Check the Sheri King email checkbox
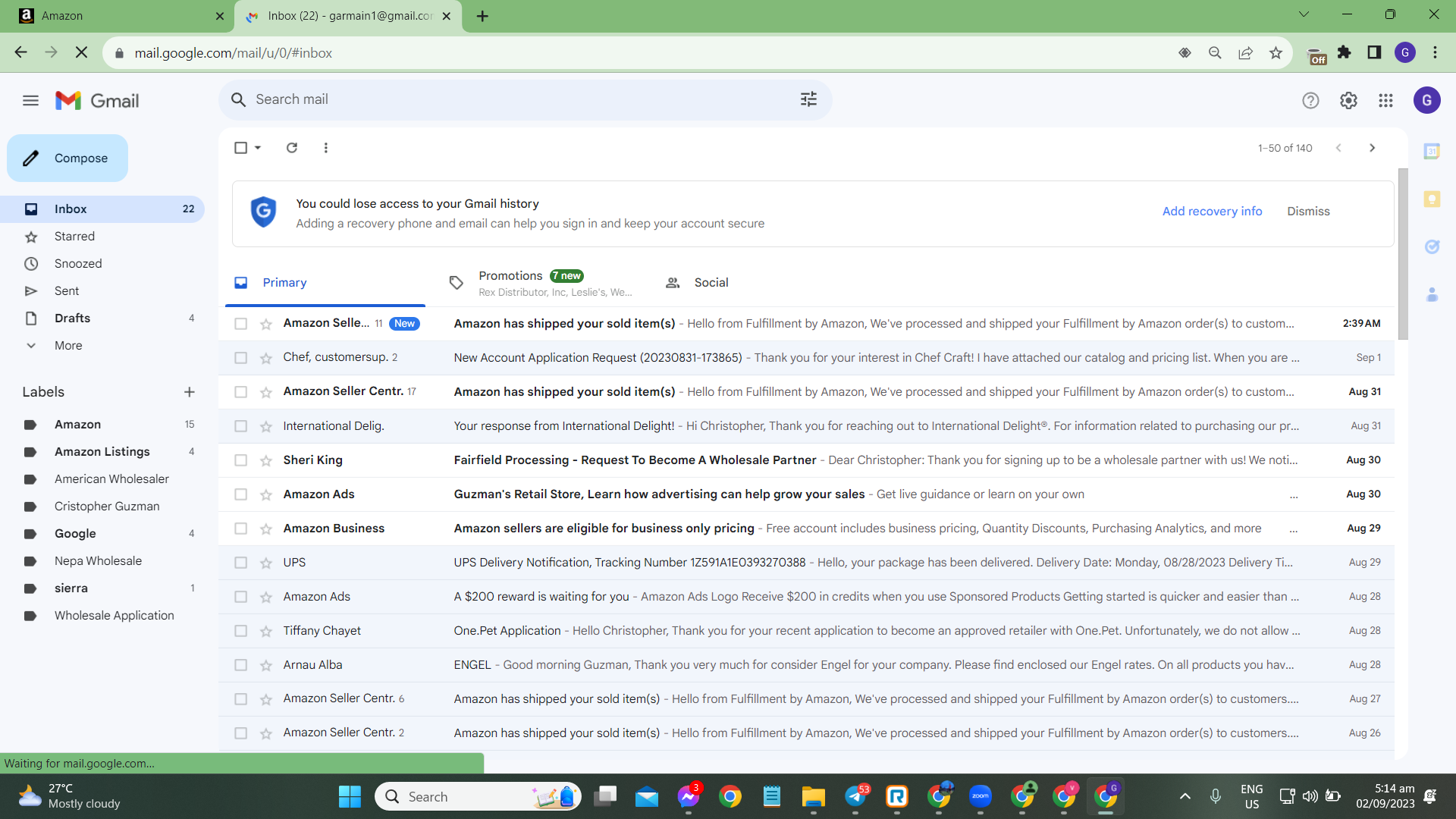This screenshot has width=1456, height=819. [241, 460]
